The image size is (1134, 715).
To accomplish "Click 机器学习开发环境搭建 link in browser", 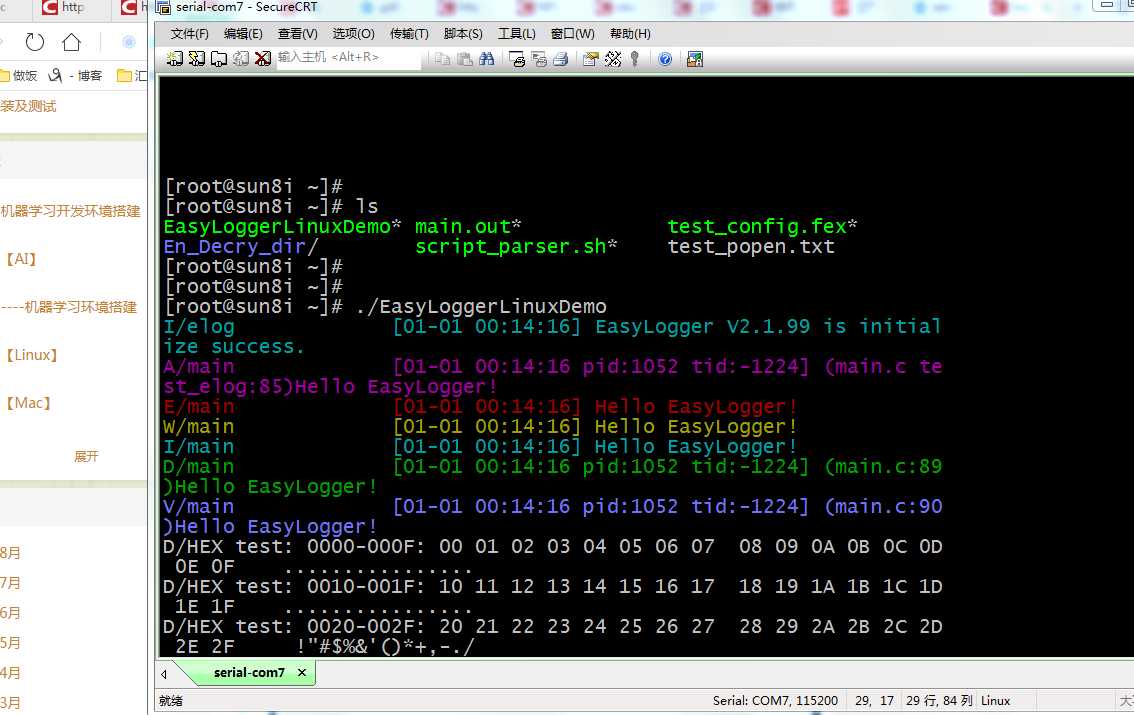I will (x=70, y=211).
